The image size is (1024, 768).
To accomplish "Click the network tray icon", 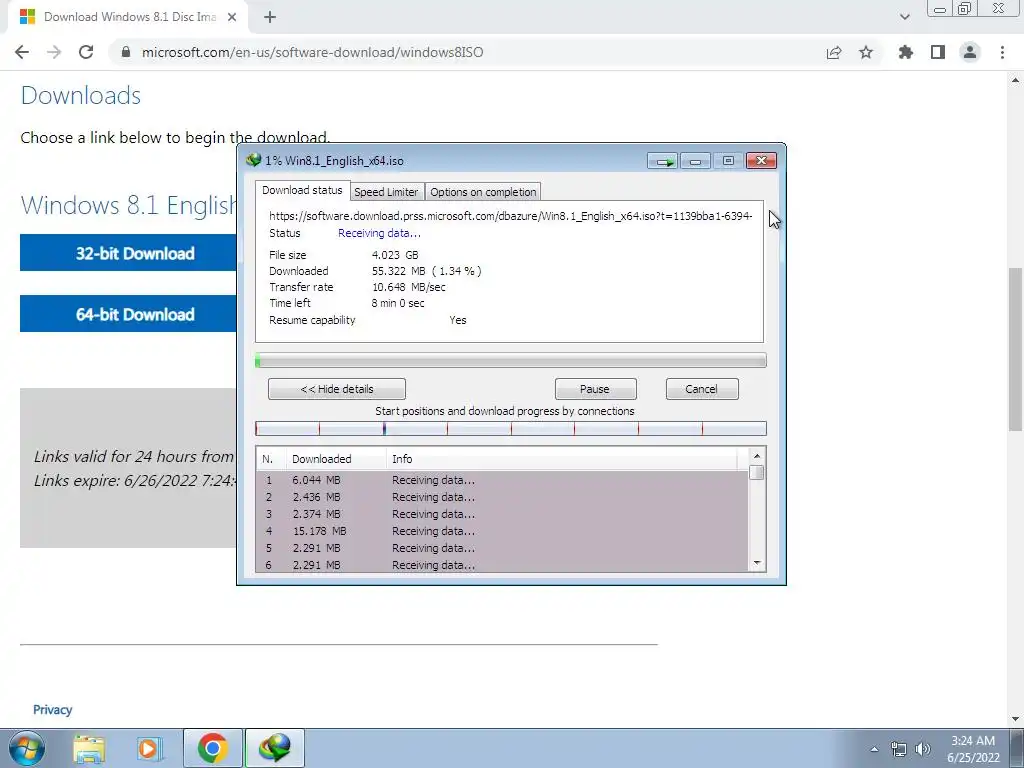I will tap(899, 749).
